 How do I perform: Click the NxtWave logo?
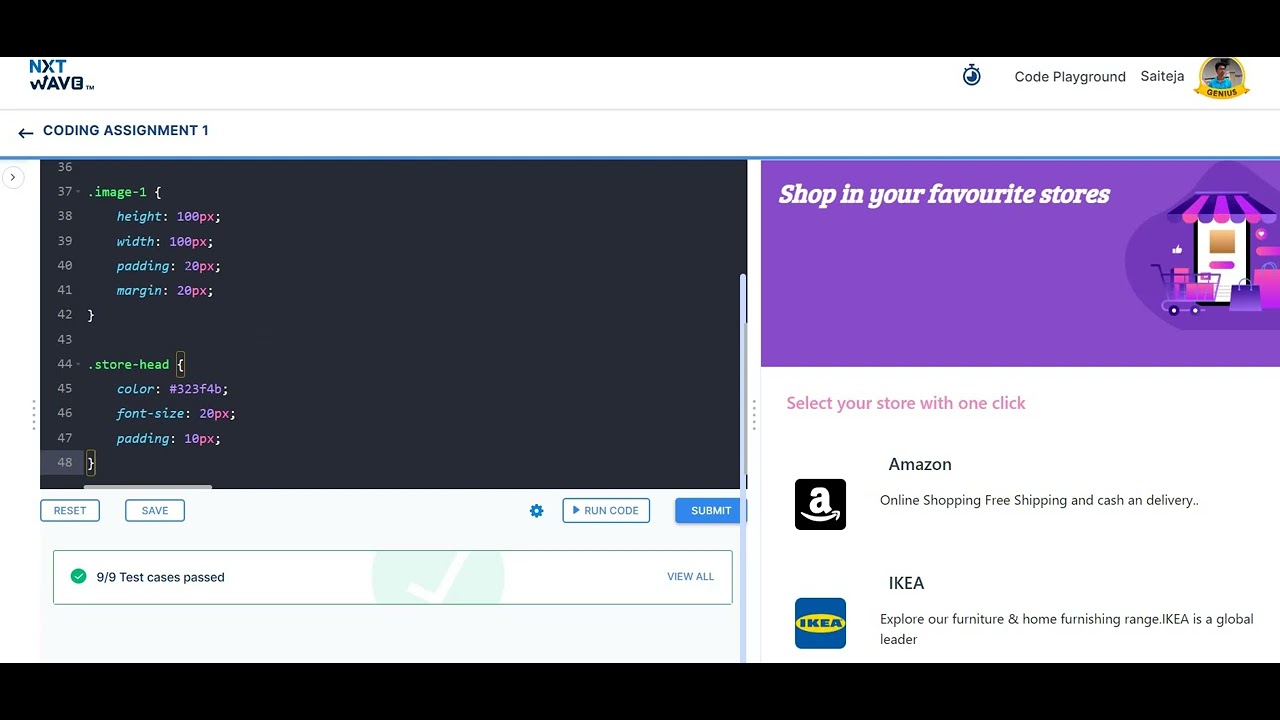point(61,76)
